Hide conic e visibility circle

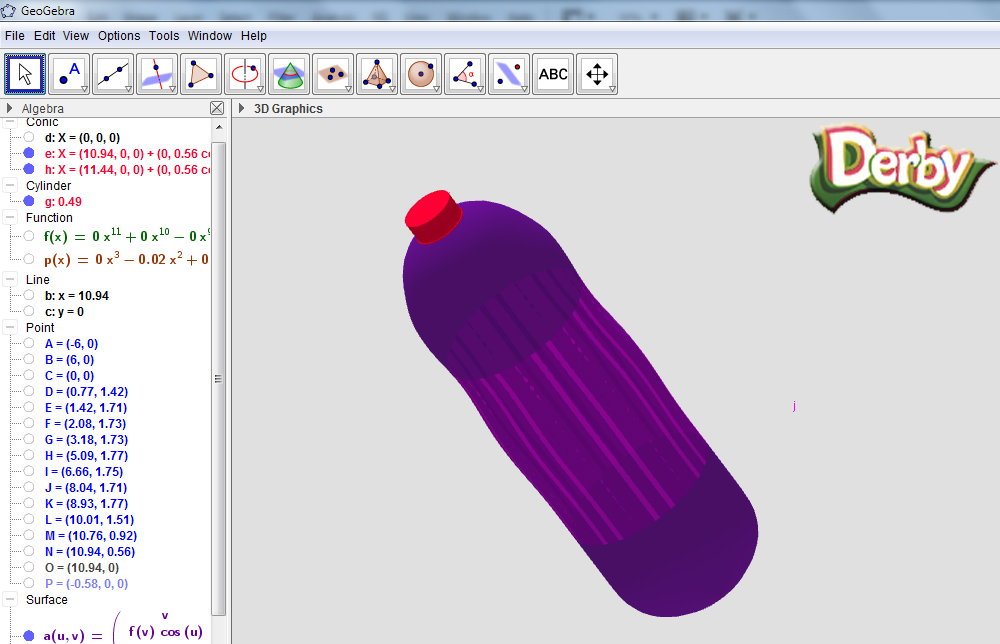(x=29, y=153)
